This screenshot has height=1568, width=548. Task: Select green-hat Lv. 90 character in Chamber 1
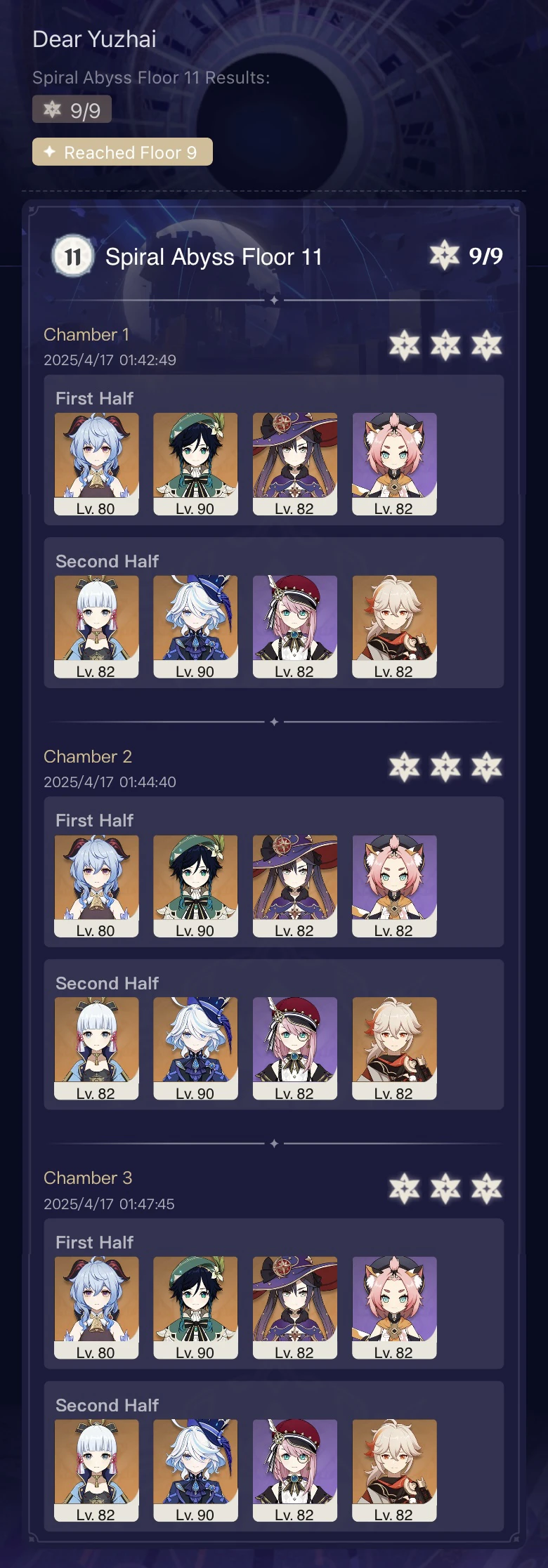[x=195, y=464]
